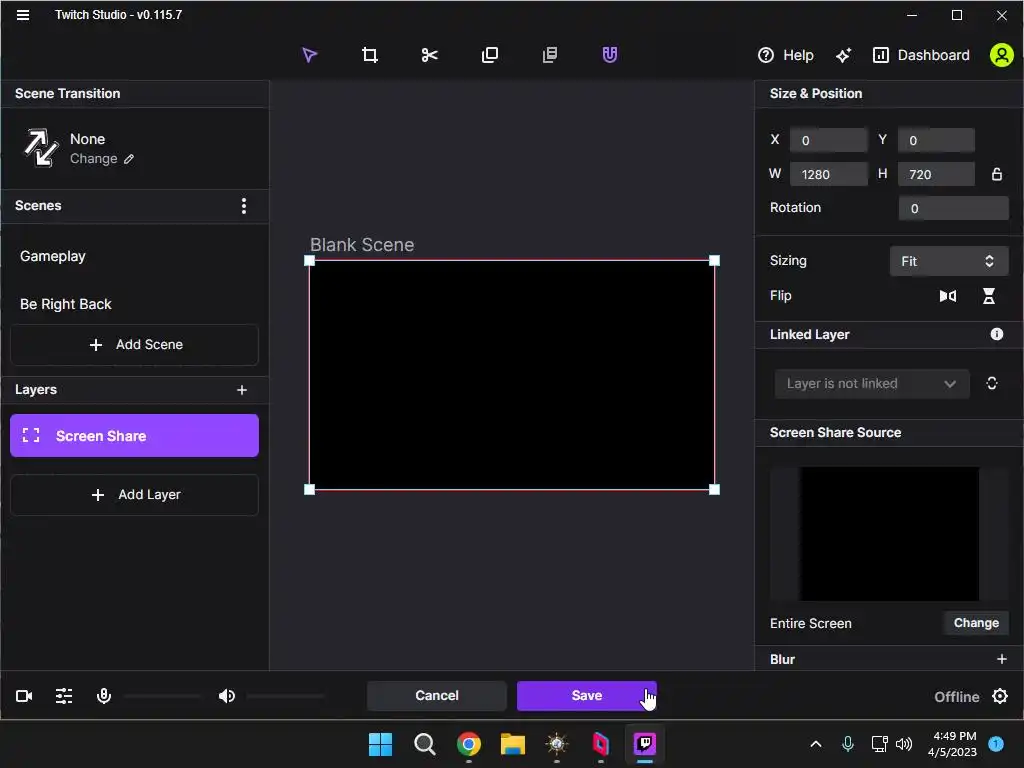Click the duplicate layer icon
Viewport: 1024px width, 768px height.
pyautogui.click(x=490, y=55)
